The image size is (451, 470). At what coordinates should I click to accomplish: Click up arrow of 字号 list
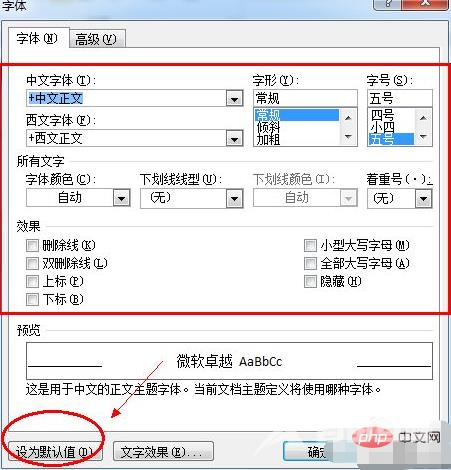(423, 118)
